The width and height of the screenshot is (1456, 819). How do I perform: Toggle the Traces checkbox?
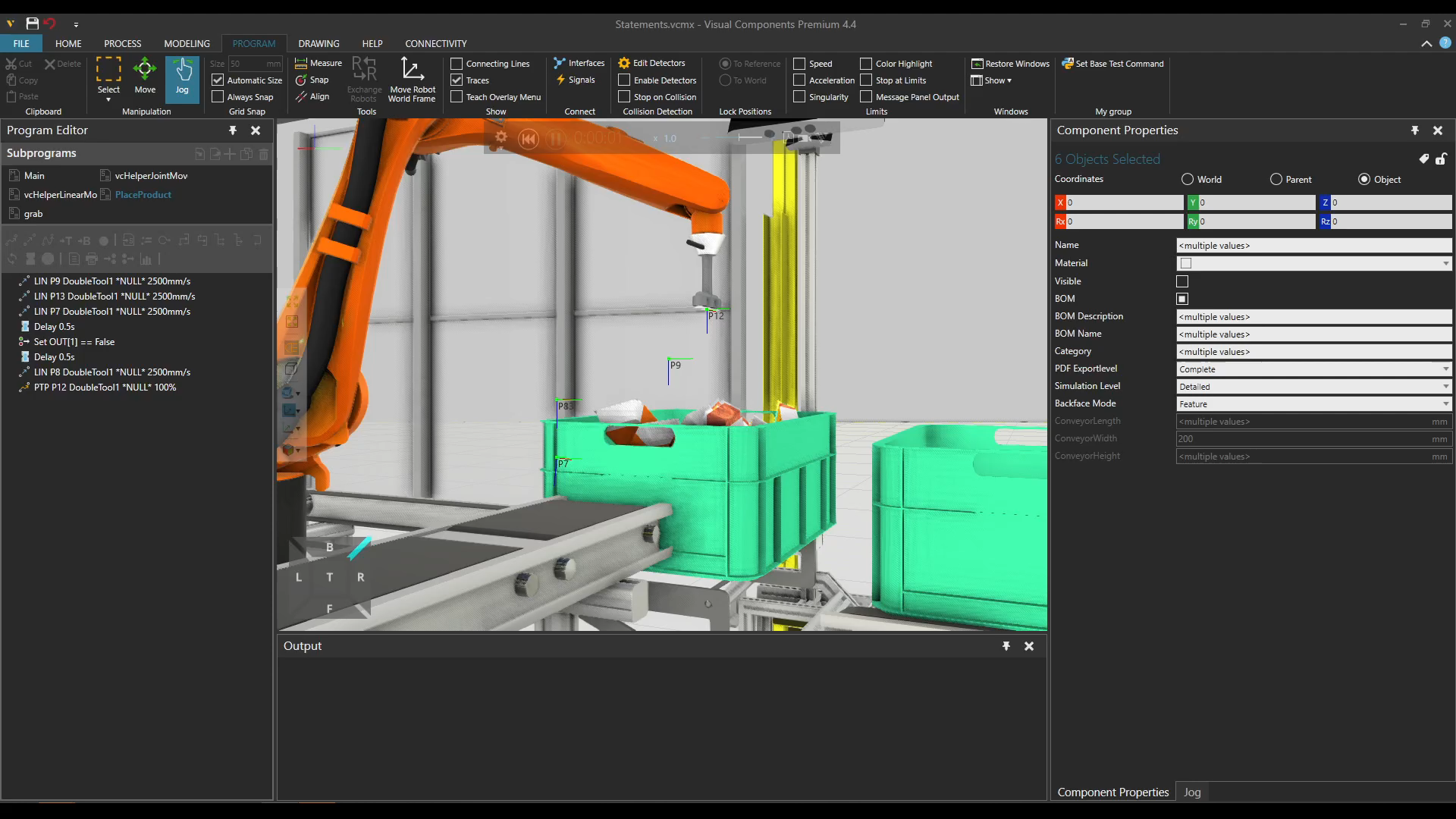[x=457, y=80]
